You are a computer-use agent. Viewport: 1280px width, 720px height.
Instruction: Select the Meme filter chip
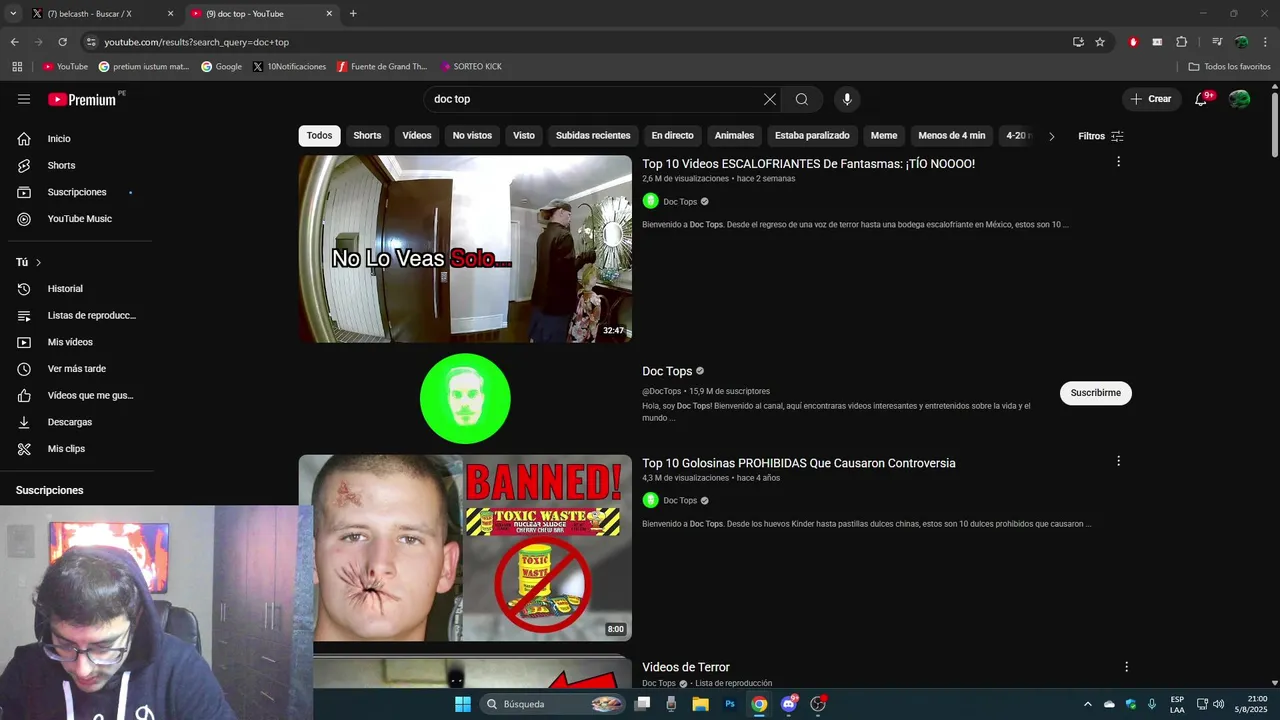(884, 136)
